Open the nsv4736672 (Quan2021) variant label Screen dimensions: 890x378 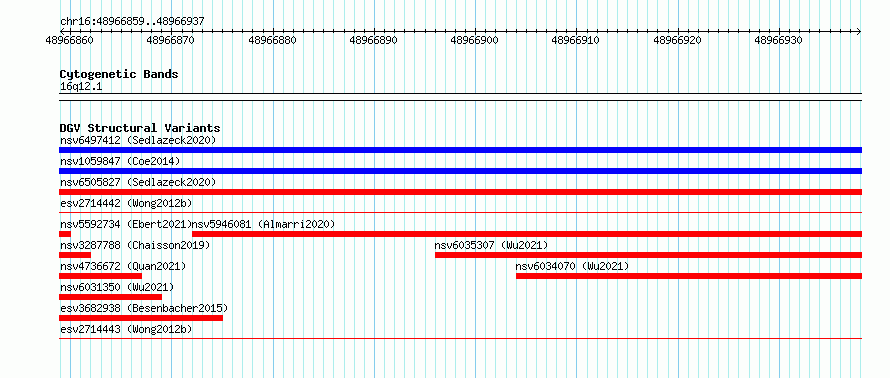pyautogui.click(x=123, y=266)
